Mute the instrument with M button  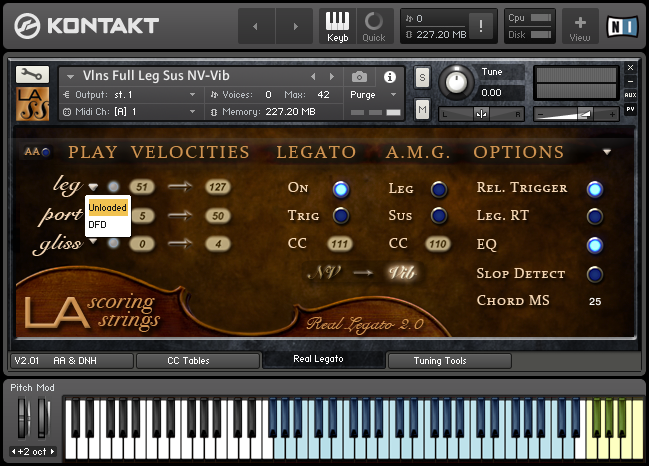click(x=422, y=109)
